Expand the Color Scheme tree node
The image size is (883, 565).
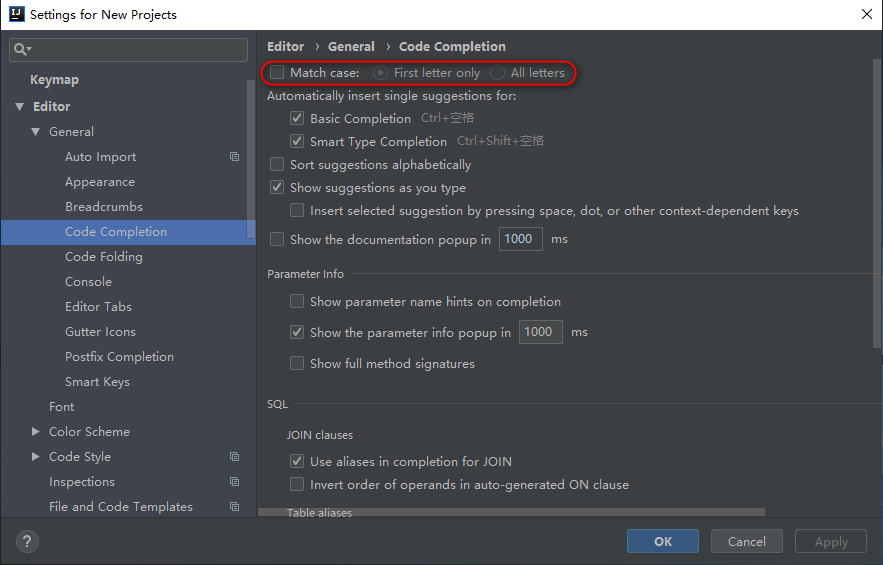pos(35,431)
